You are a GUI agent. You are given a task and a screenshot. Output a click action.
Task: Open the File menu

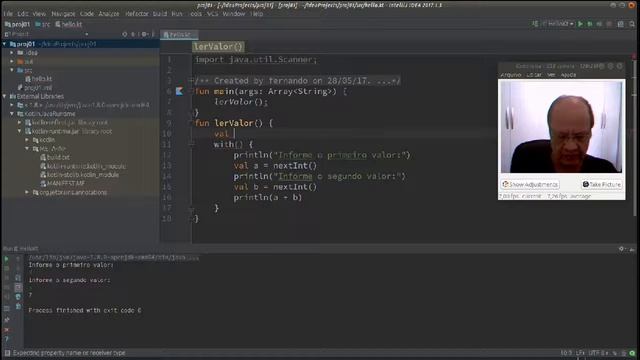pyautogui.click(x=8, y=14)
